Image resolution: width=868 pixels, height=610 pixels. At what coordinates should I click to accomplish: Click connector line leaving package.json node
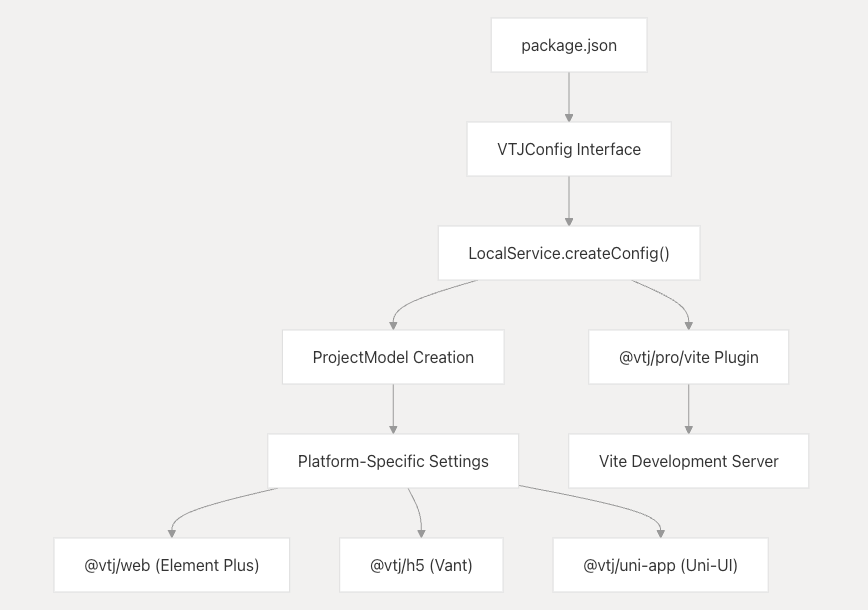click(569, 93)
